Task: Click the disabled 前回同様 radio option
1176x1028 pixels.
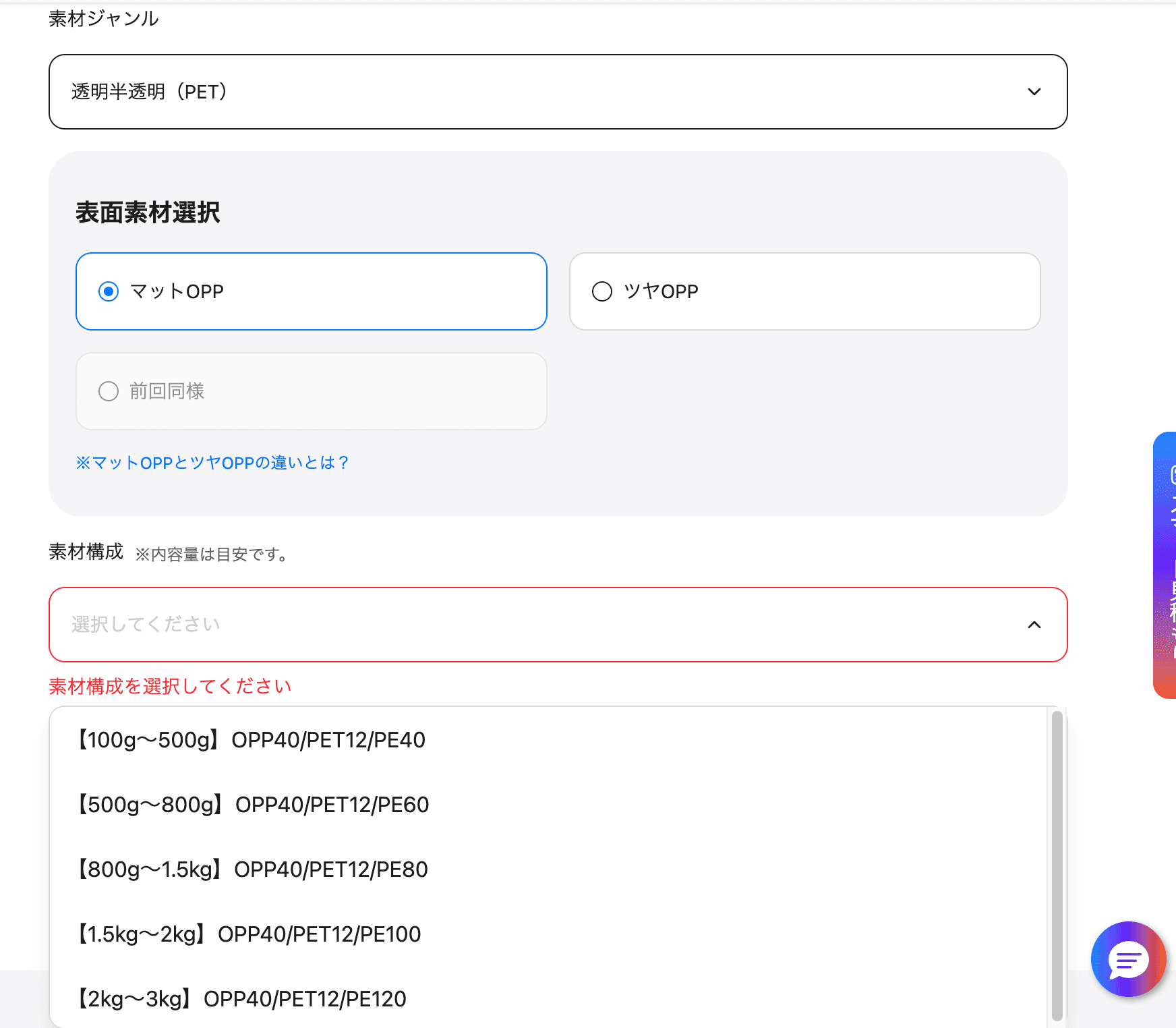Action: pyautogui.click(x=109, y=391)
